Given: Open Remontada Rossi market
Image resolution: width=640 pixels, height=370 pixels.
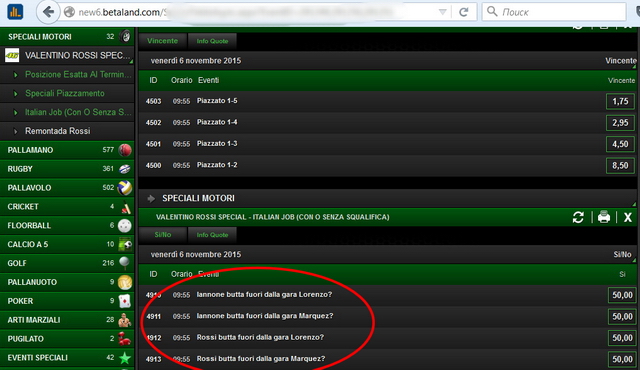Looking at the screenshot, I should (58, 131).
